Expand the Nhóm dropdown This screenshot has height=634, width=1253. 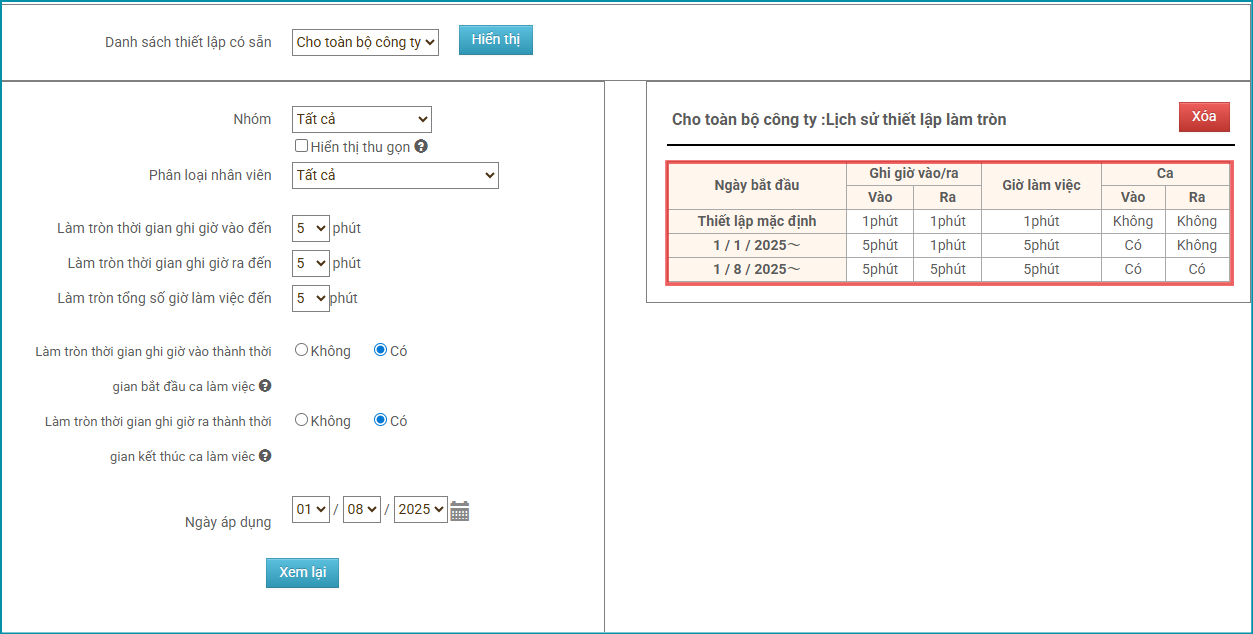(x=361, y=120)
